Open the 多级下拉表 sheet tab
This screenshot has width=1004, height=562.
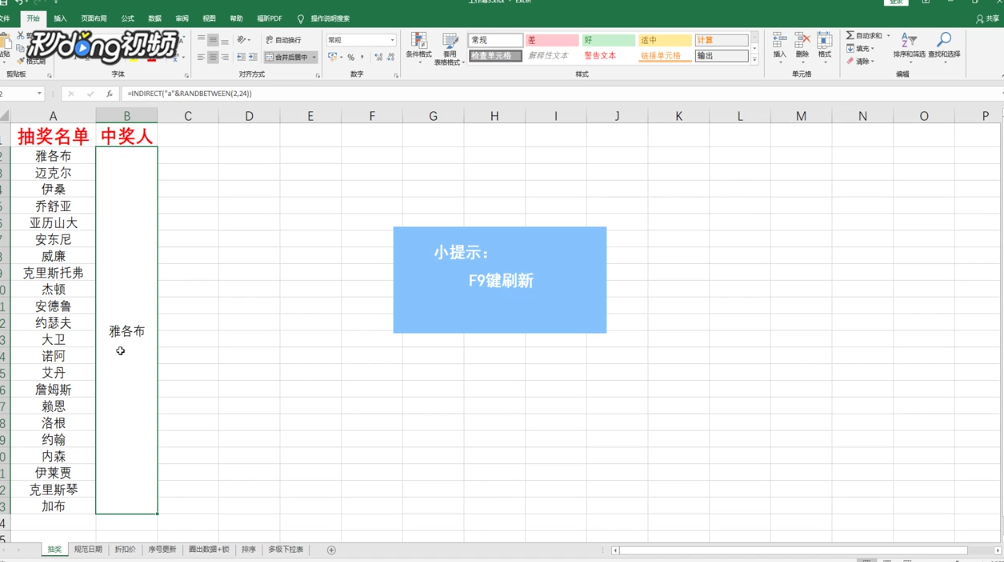(286, 550)
